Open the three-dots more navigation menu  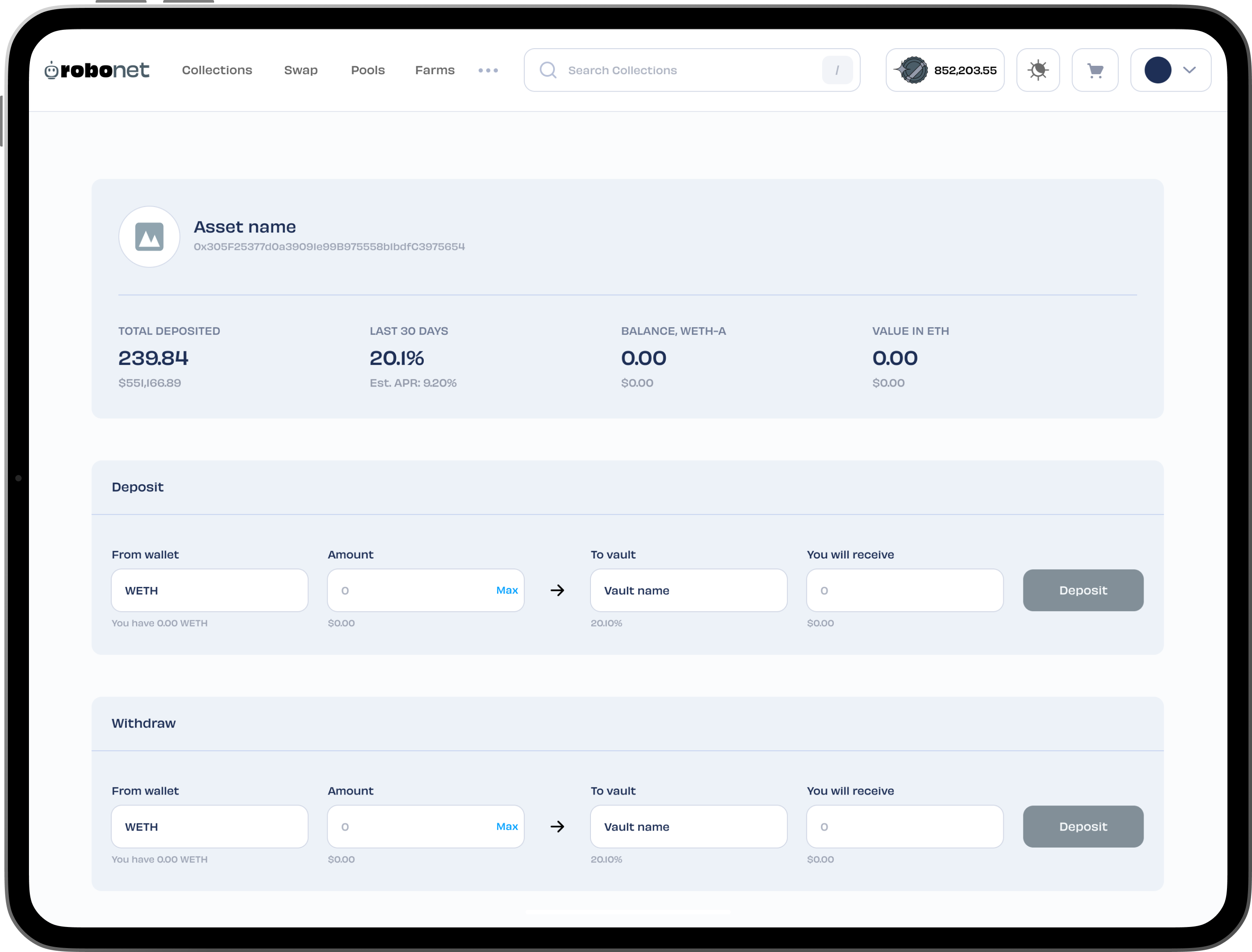tap(488, 70)
